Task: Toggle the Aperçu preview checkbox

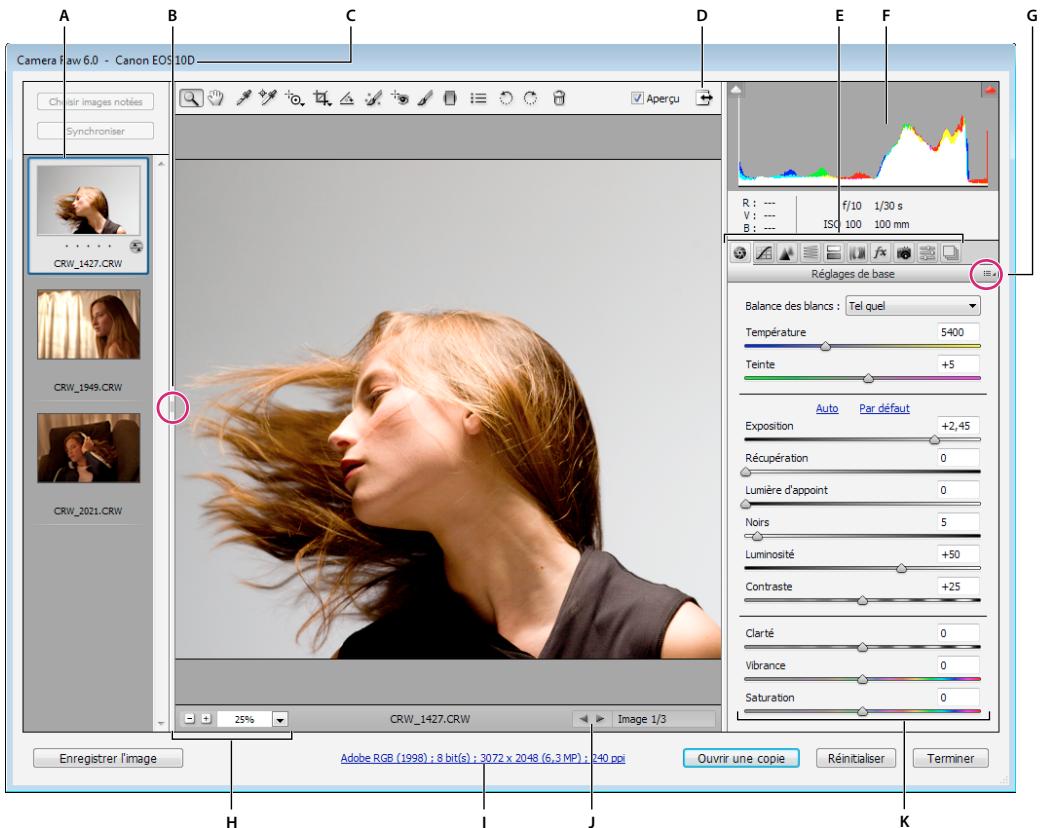Action: 637,99
